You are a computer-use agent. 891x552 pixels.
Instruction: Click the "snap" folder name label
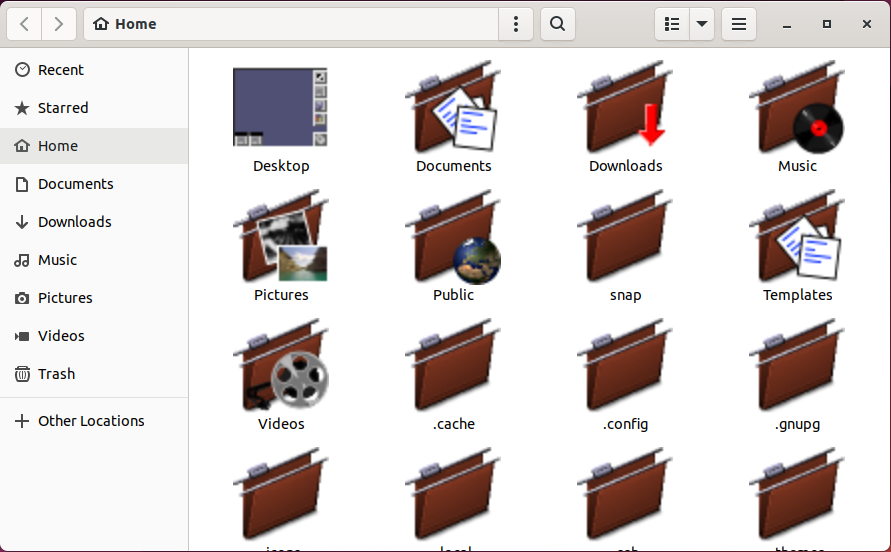click(x=626, y=295)
